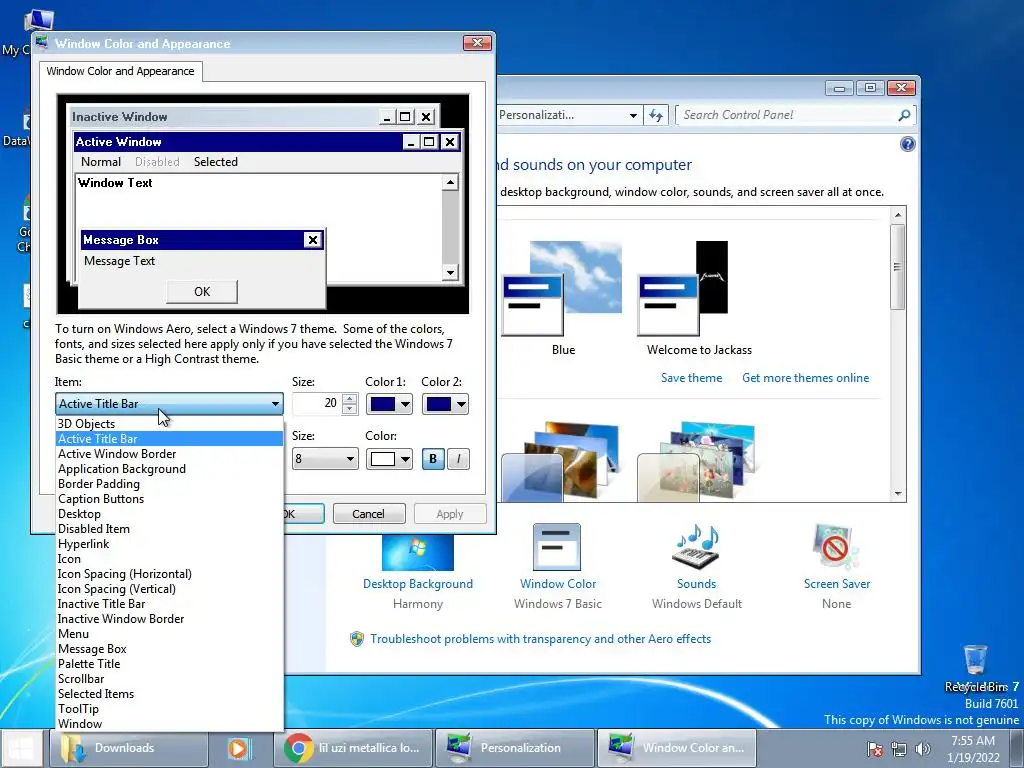Click Get more themes online link
This screenshot has width=1024, height=768.
[805, 378]
